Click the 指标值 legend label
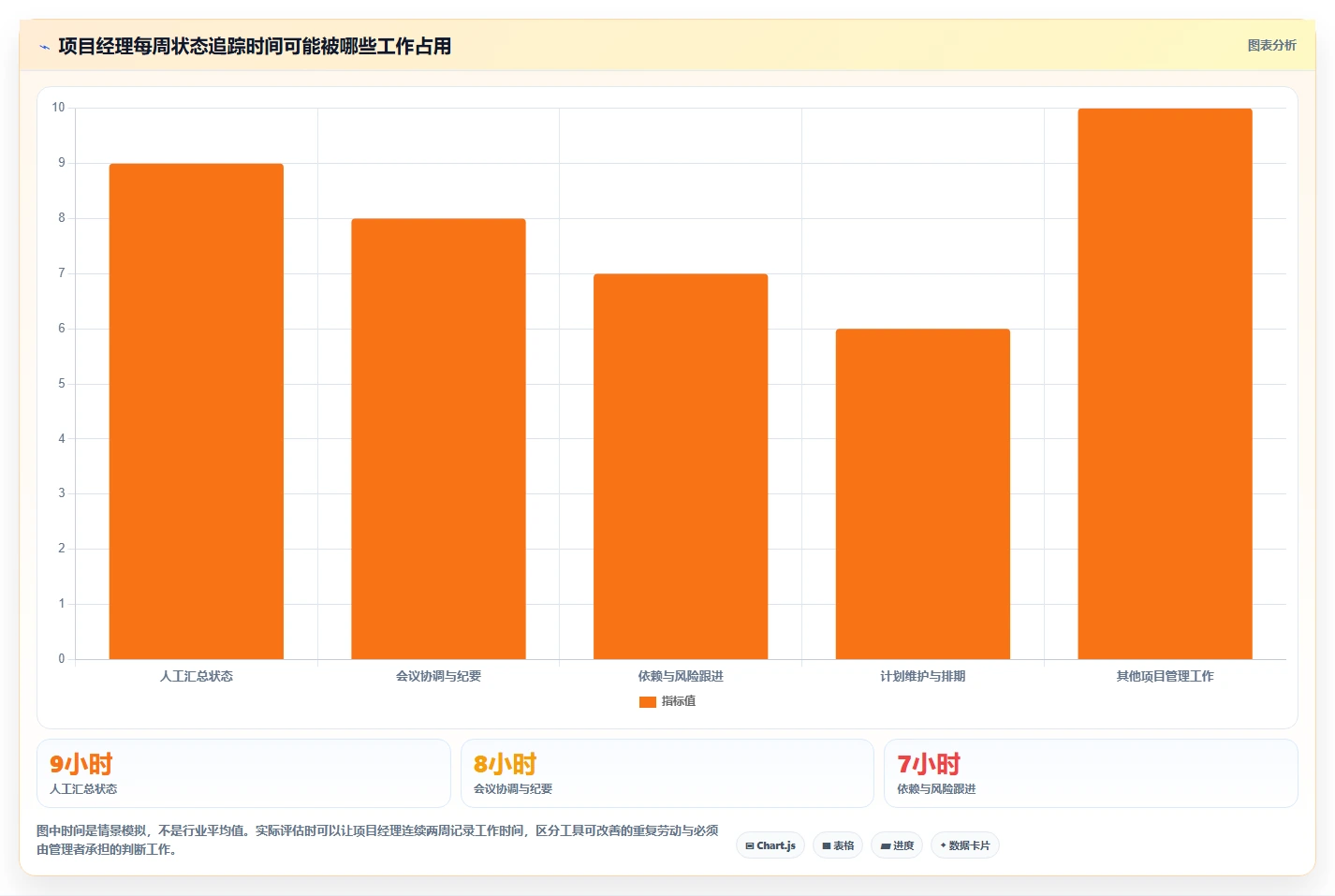Screen dimensions: 1335x896 (678, 701)
